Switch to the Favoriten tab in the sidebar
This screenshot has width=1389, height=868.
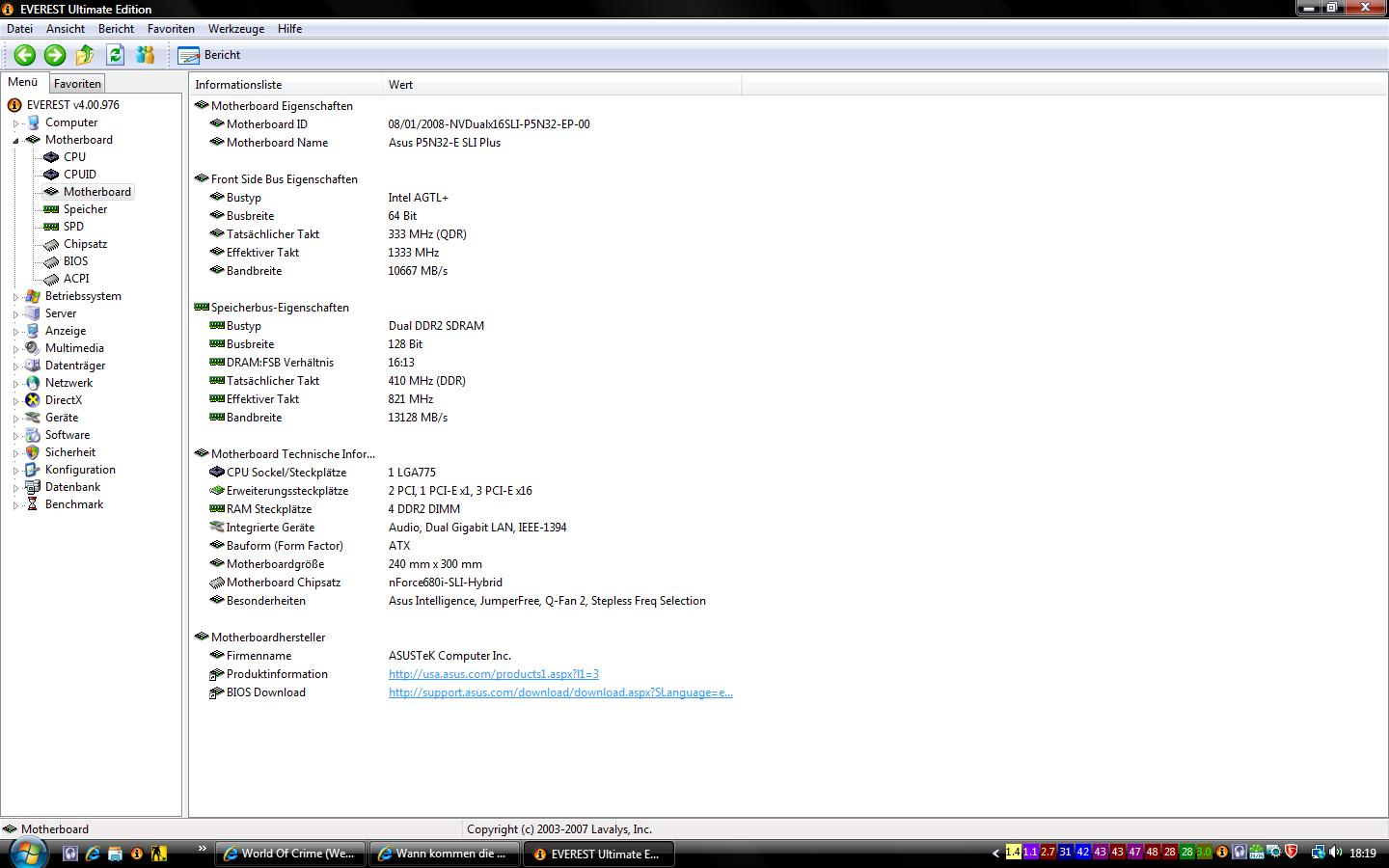pyautogui.click(x=77, y=84)
